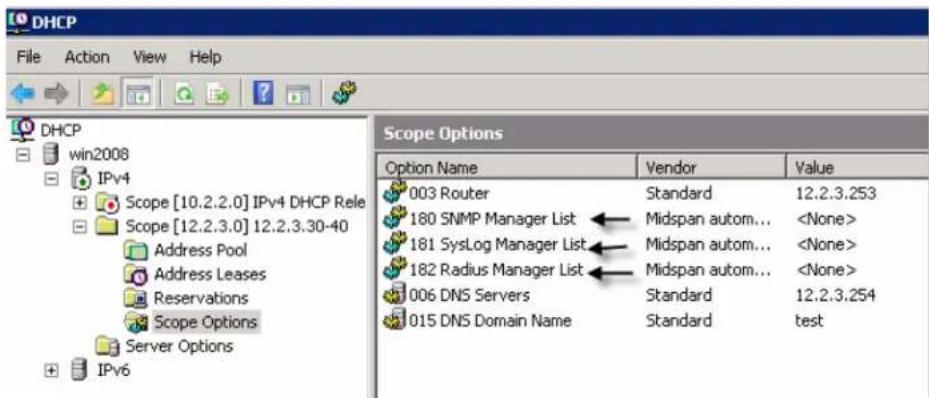Click the Scope 12.2.3.0 folder icon
The image size is (929, 398).
click(x=107, y=226)
